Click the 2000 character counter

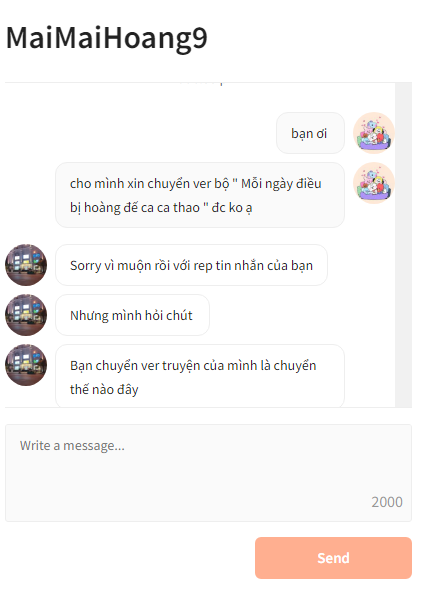point(387,502)
